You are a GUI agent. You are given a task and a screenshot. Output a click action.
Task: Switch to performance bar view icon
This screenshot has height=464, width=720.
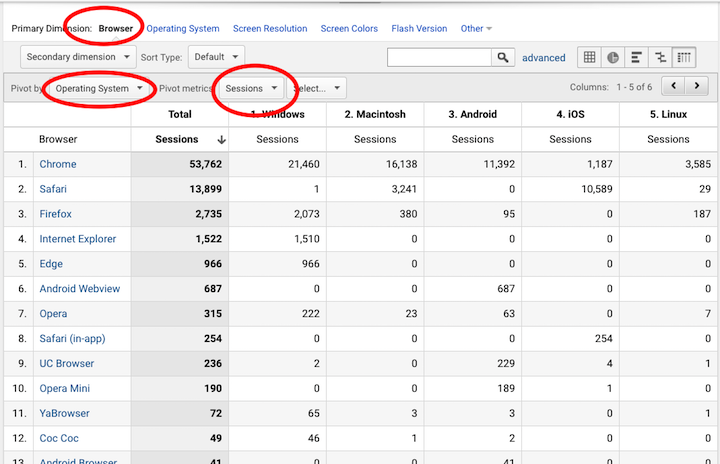coord(636,57)
